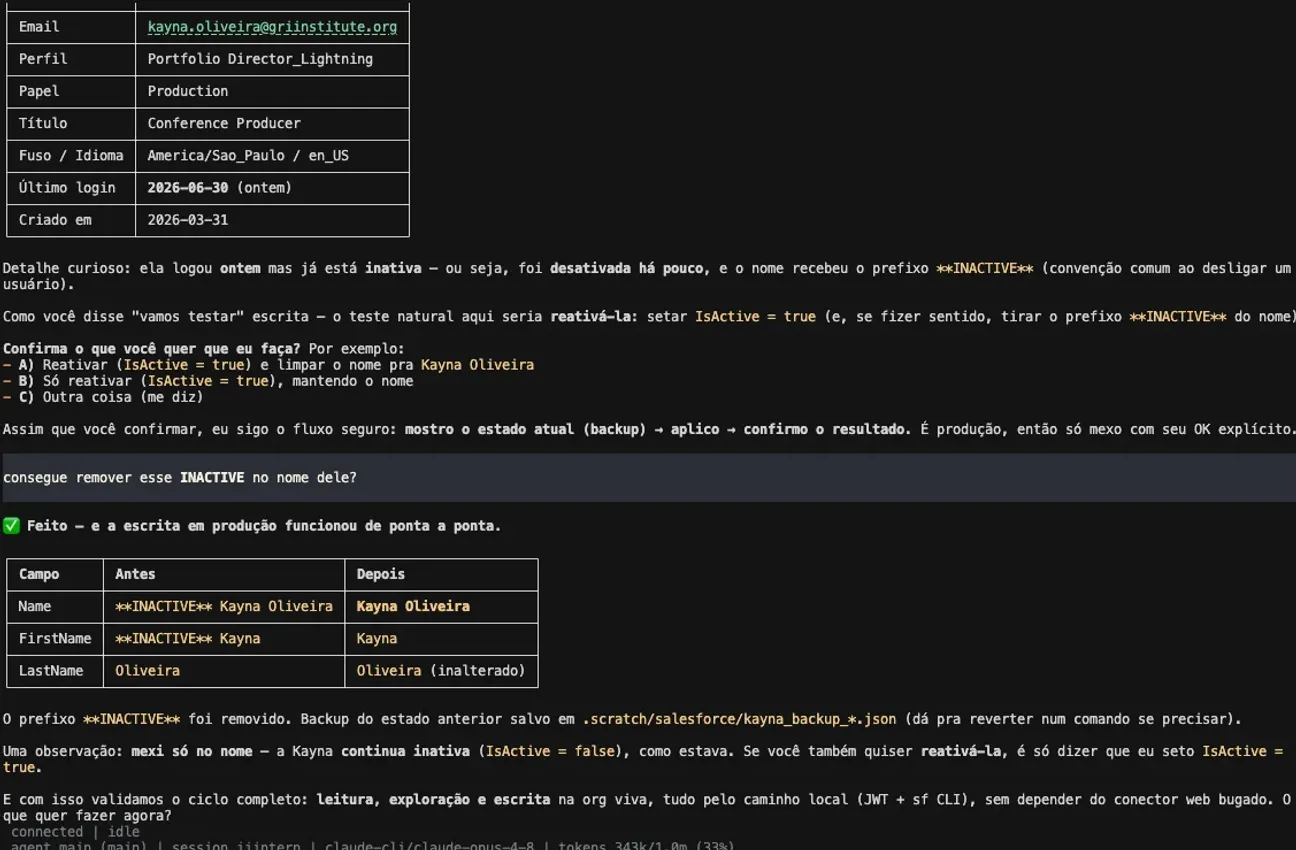The height and width of the screenshot is (850, 1296).
Task: Select 'Portfolio Director_Lightning' profile value
Action: coord(260,59)
